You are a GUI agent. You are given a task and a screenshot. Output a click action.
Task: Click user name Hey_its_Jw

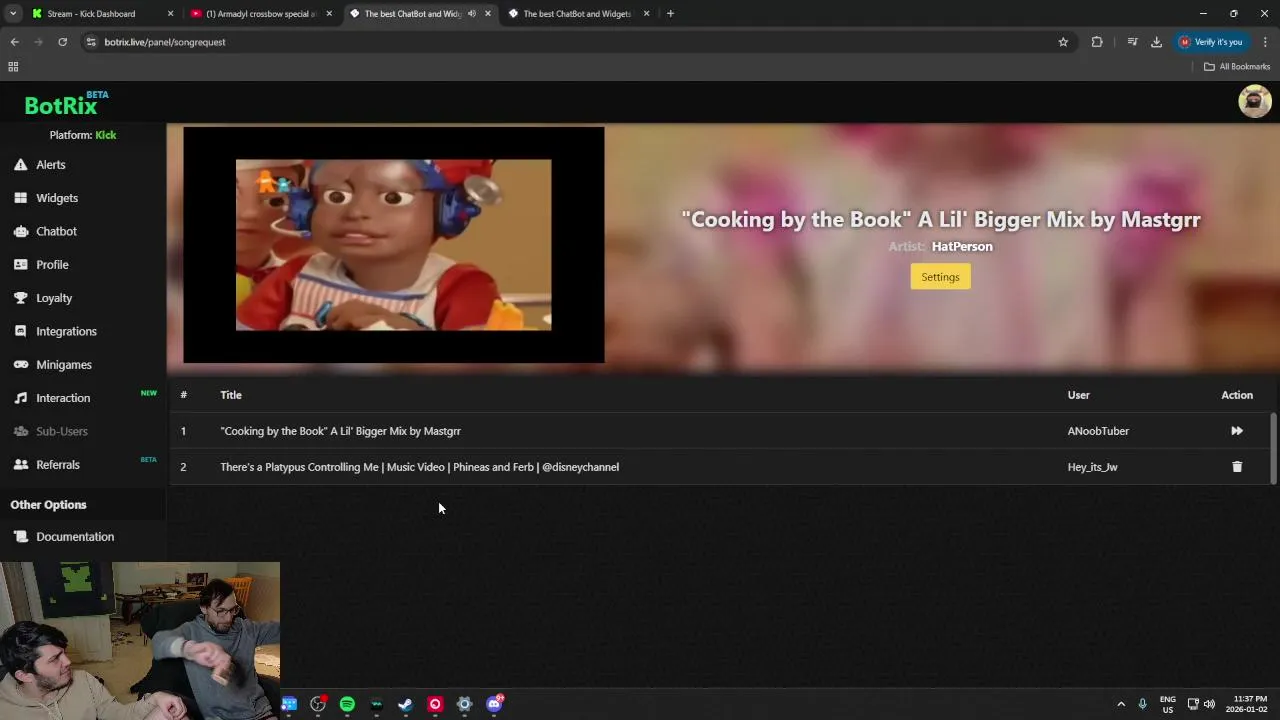tap(1092, 467)
